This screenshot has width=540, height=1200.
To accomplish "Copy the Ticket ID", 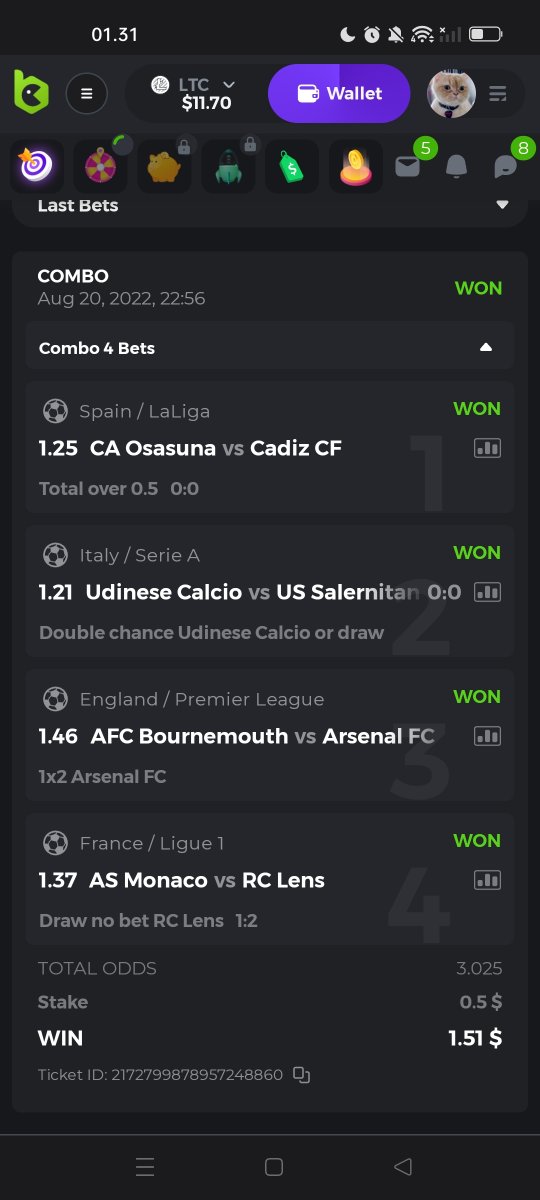I will pos(301,1075).
